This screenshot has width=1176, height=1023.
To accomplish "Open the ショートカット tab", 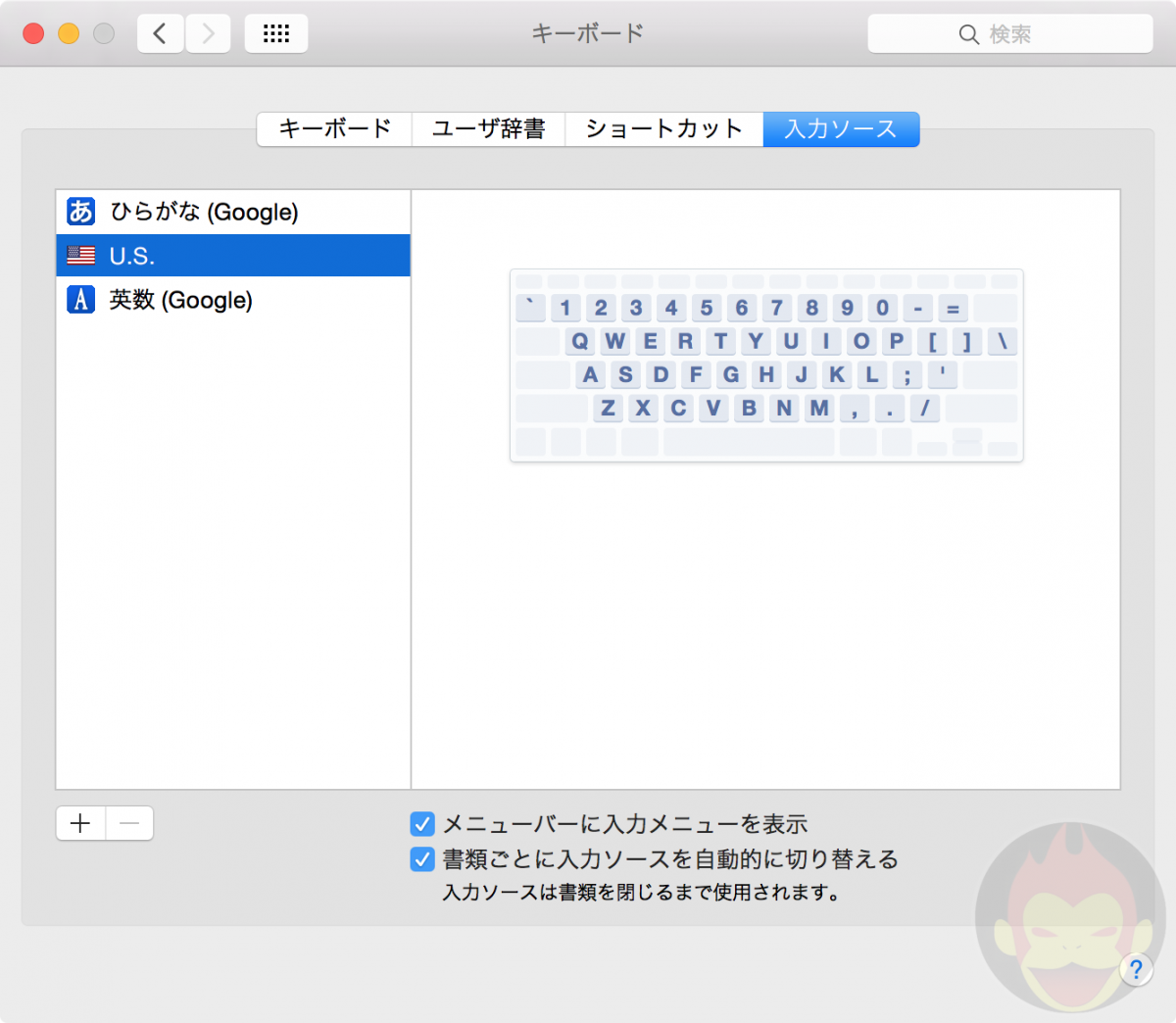I will [663, 128].
